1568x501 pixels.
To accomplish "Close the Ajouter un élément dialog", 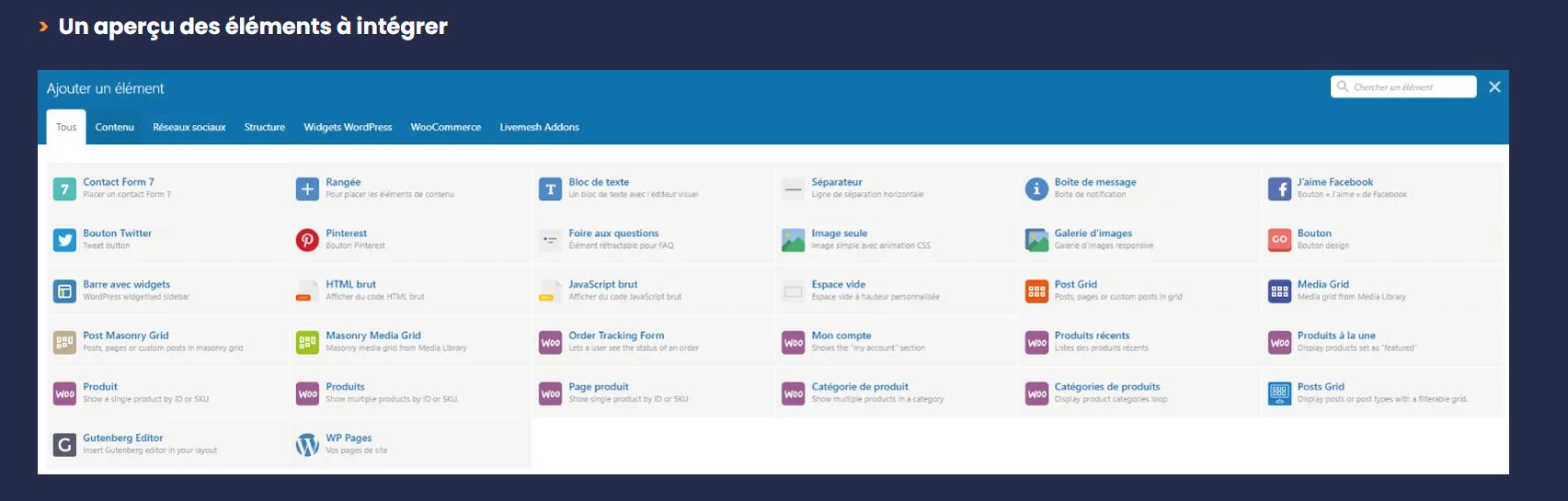I will pos(1494,87).
